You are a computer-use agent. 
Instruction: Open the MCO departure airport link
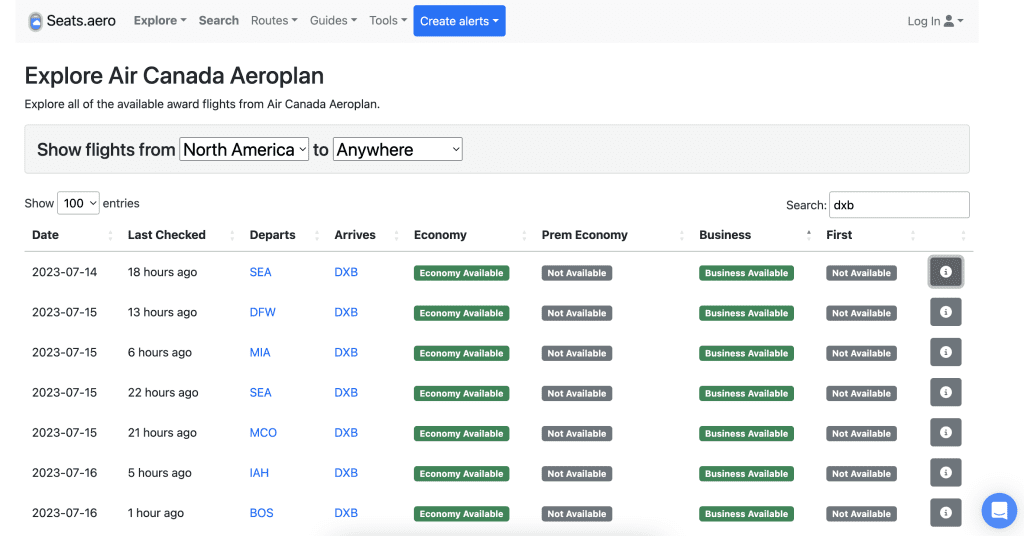[263, 433]
